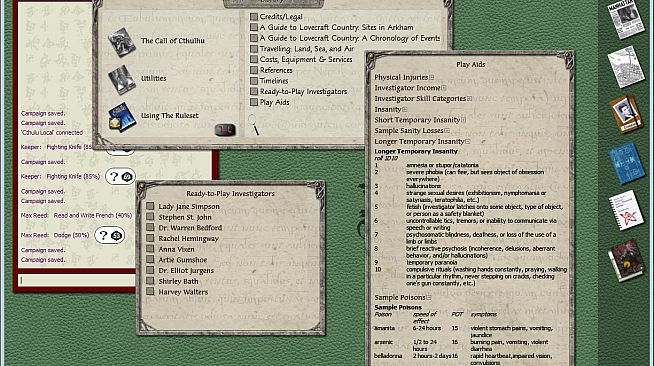Open the Sites in Arkham guide entry box
Image resolution: width=654 pixels, height=366 pixels.
point(254,27)
